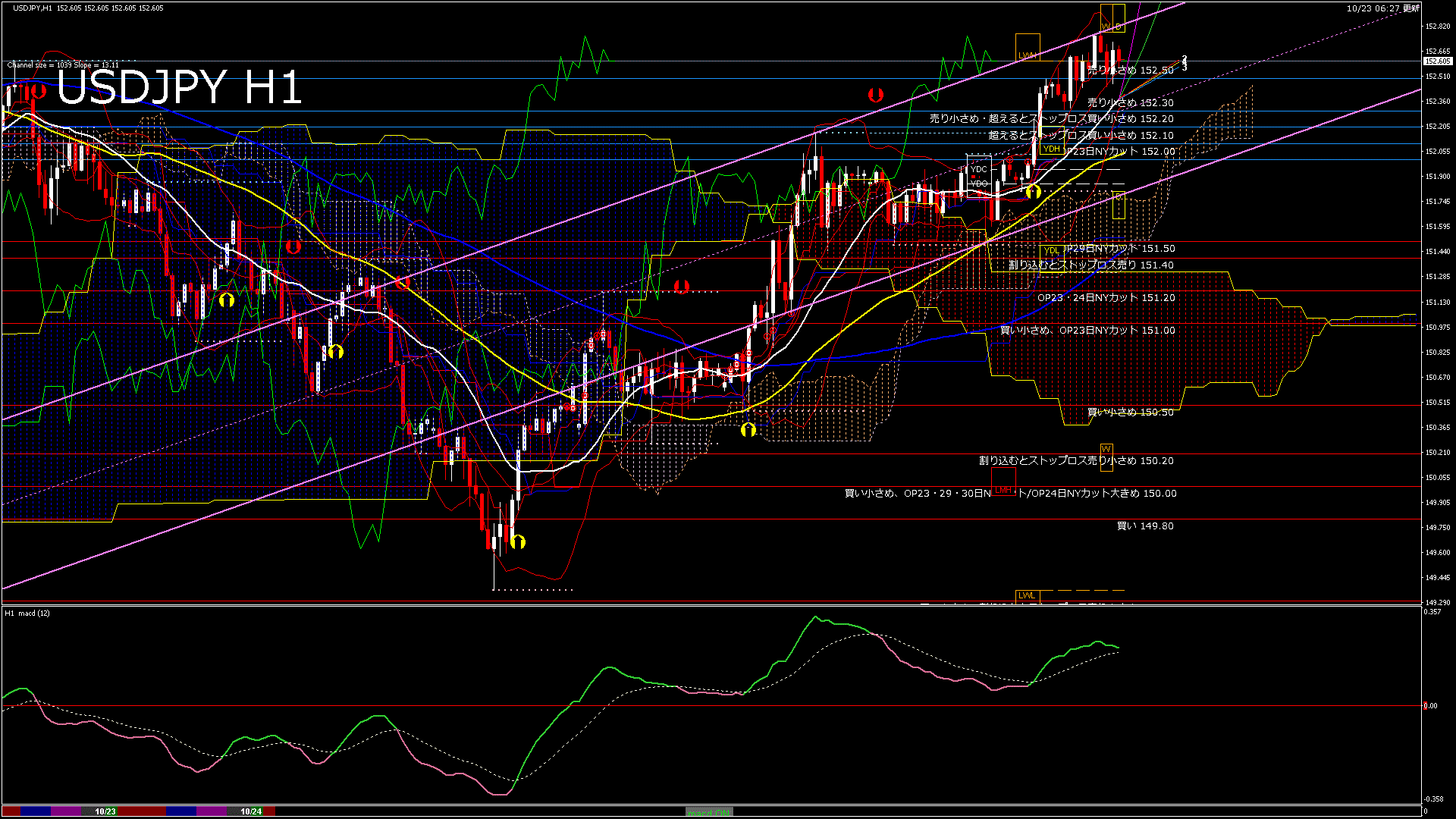
Task: Toggle the macd ON button
Action: coord(709,812)
